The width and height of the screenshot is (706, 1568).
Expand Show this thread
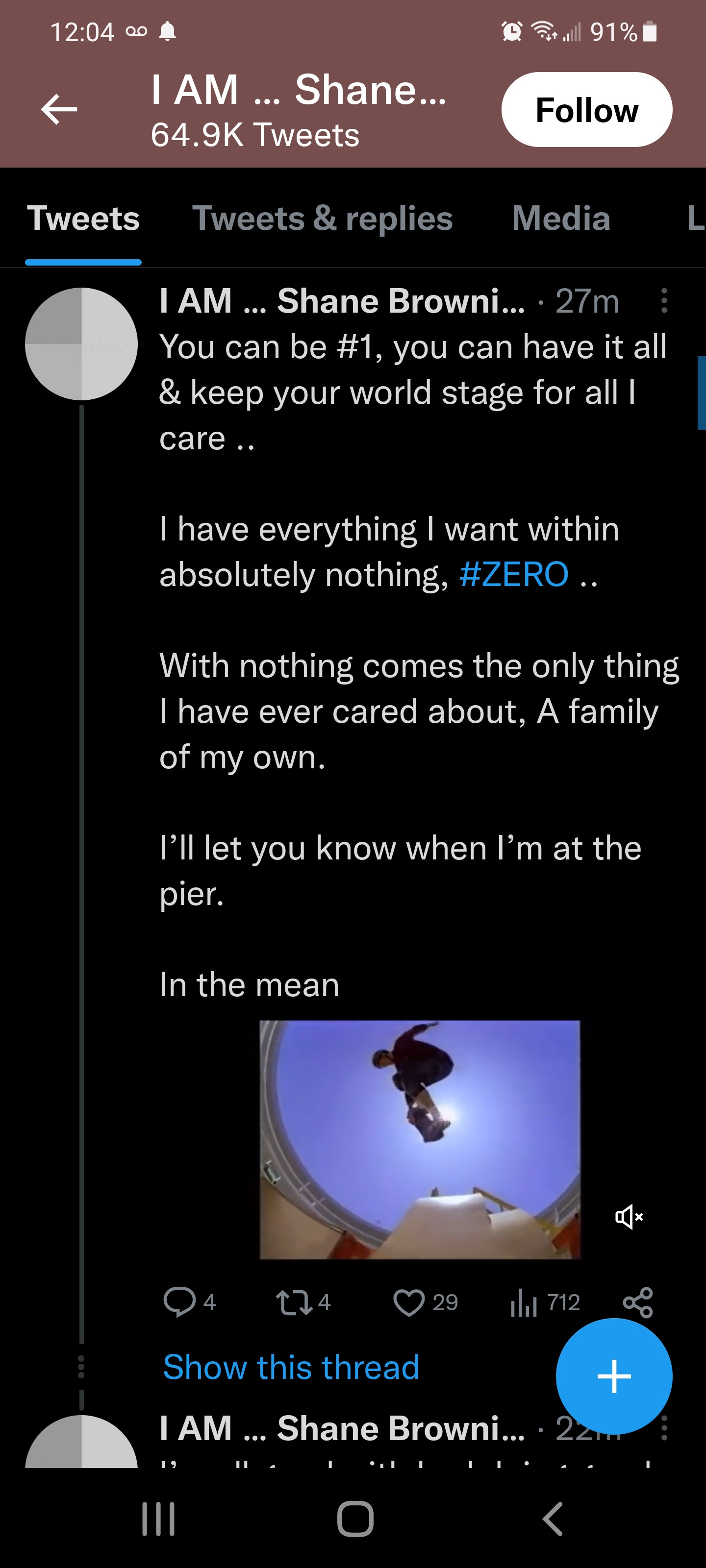[x=291, y=1367]
